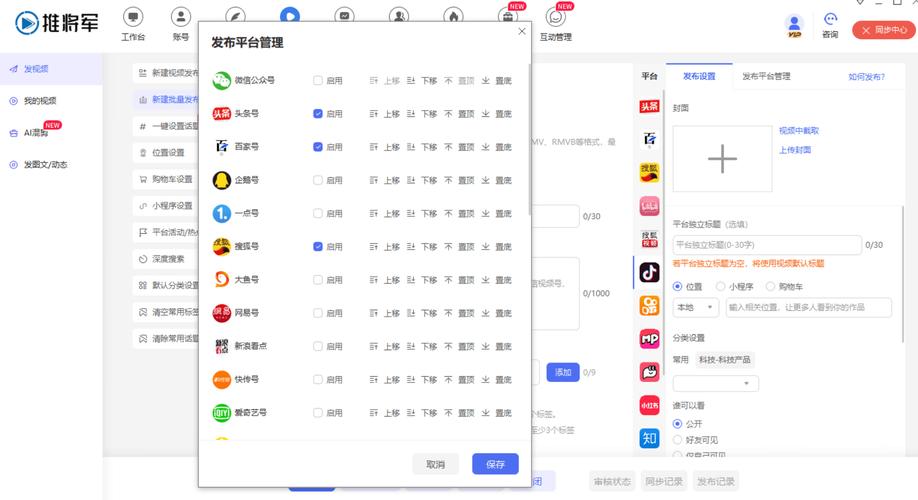Select the 购物车 radio option
Image resolution: width=918 pixels, height=500 pixels.
770,286
